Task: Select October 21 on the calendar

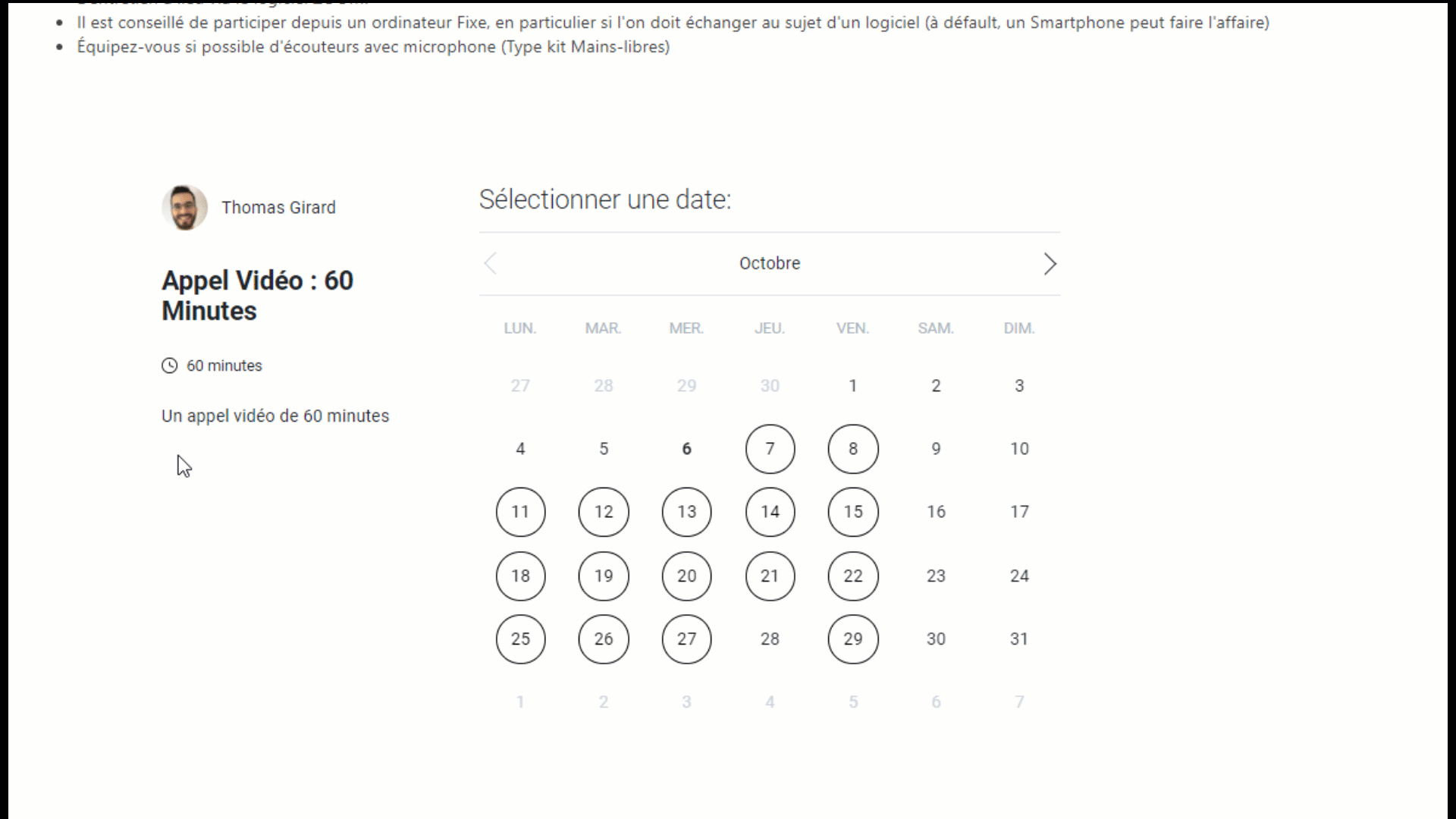Action: [770, 576]
